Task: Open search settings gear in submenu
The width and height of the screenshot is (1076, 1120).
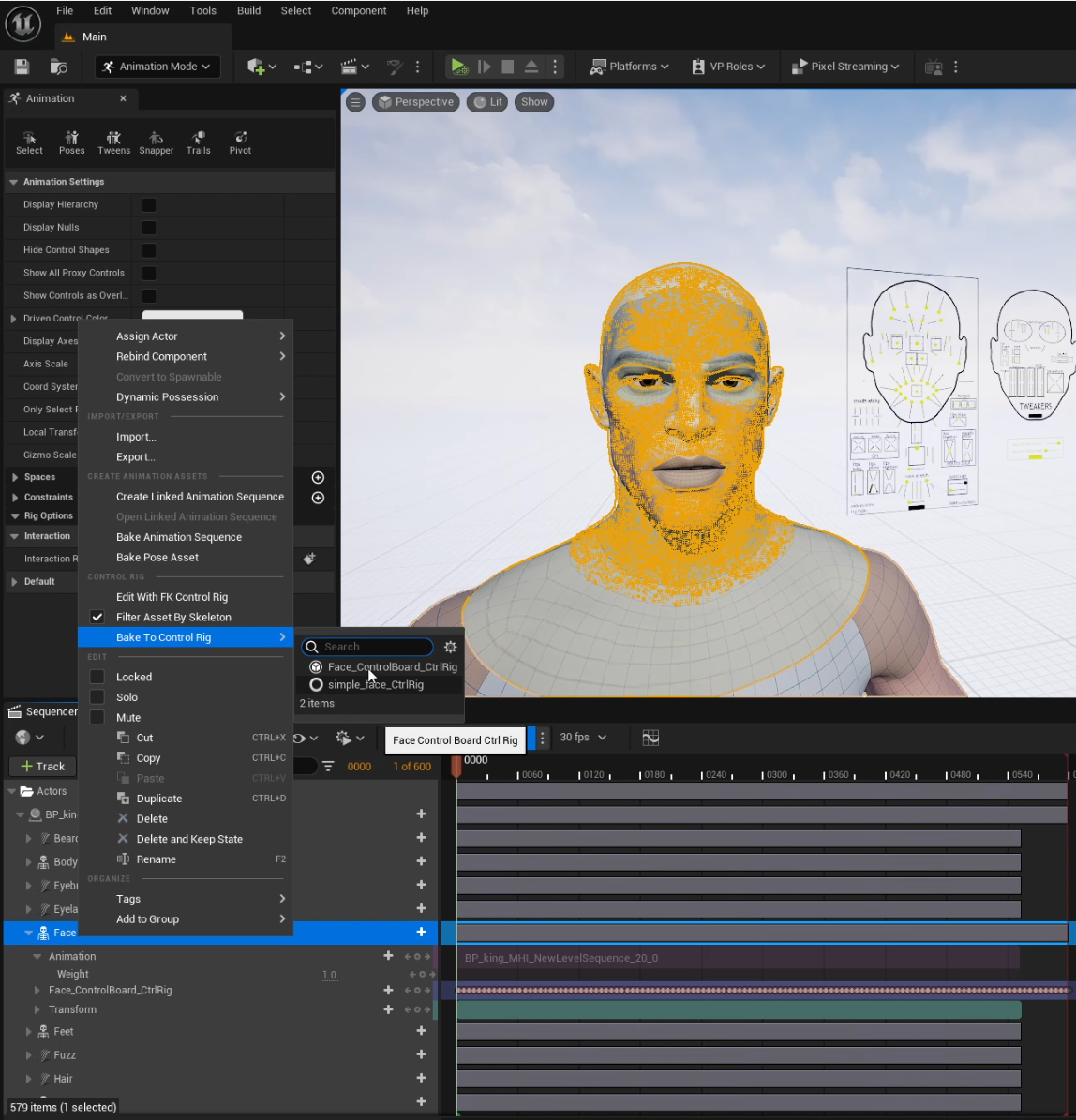Action: click(x=450, y=647)
